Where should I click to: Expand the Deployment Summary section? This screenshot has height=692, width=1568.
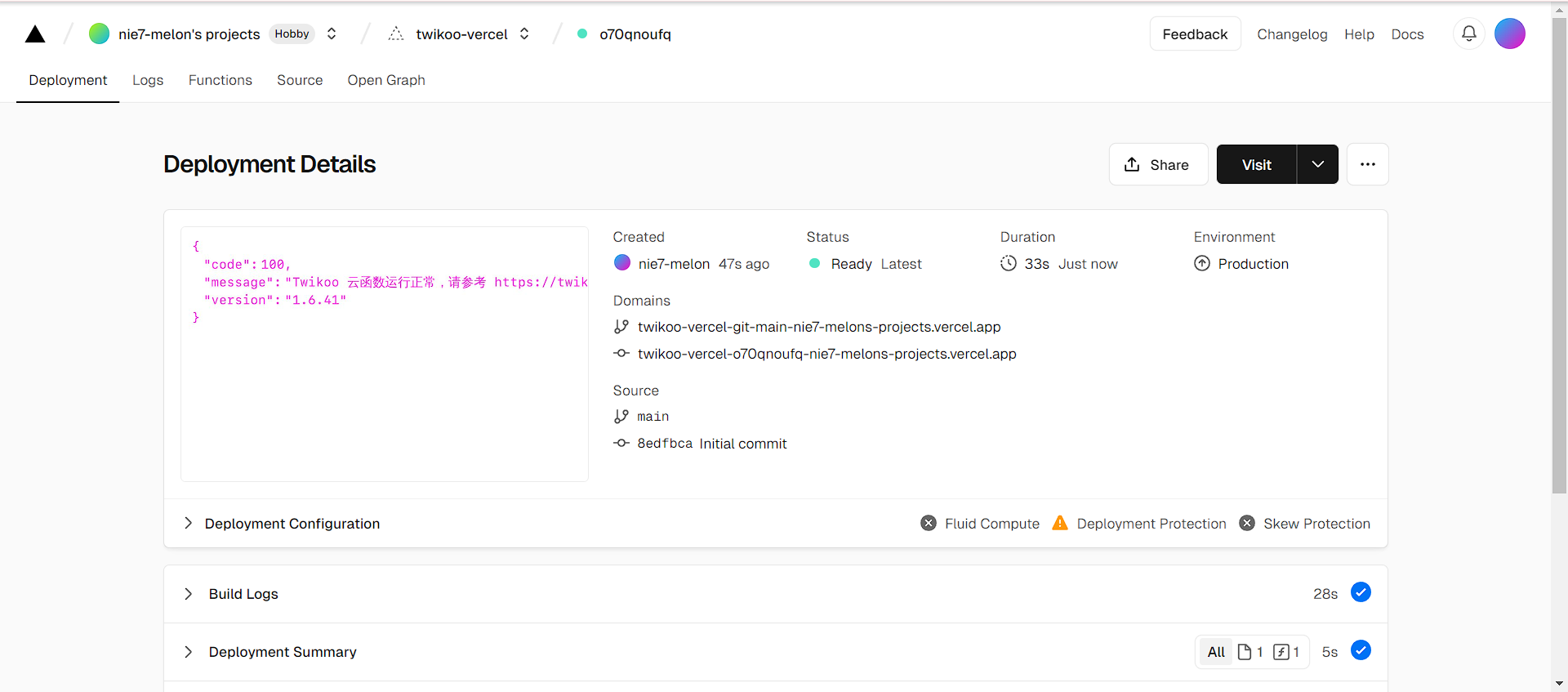(x=776, y=652)
